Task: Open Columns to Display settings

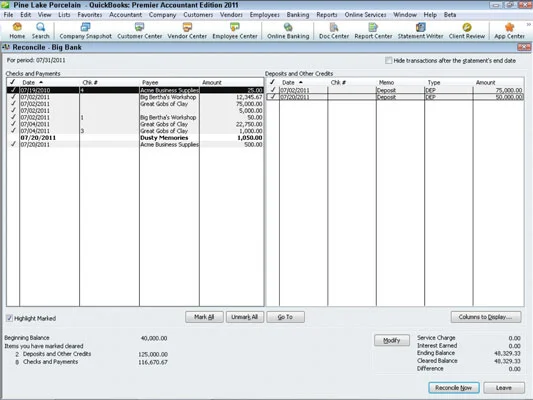Action: pos(486,317)
